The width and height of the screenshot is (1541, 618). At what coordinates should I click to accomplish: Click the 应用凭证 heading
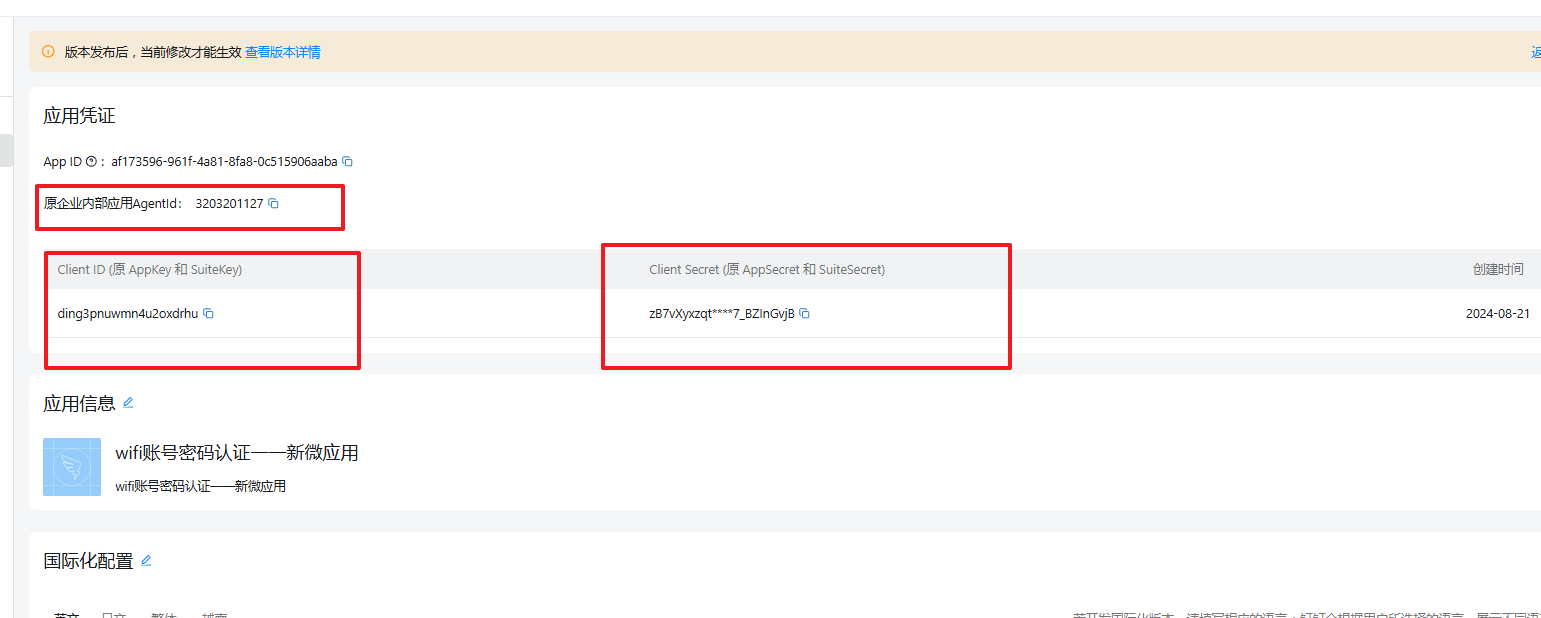(79, 116)
